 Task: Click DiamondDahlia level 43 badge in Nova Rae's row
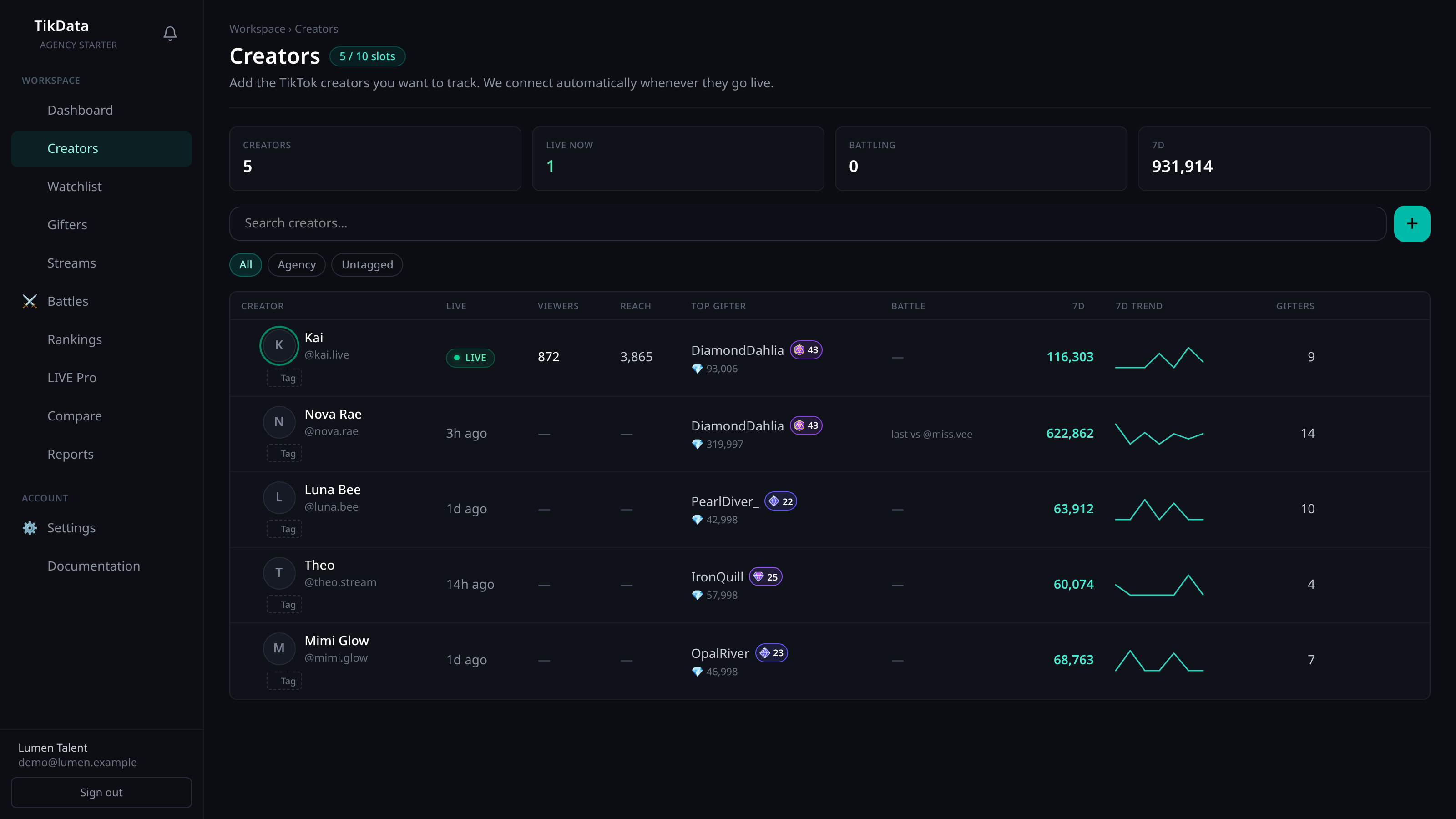(806, 425)
